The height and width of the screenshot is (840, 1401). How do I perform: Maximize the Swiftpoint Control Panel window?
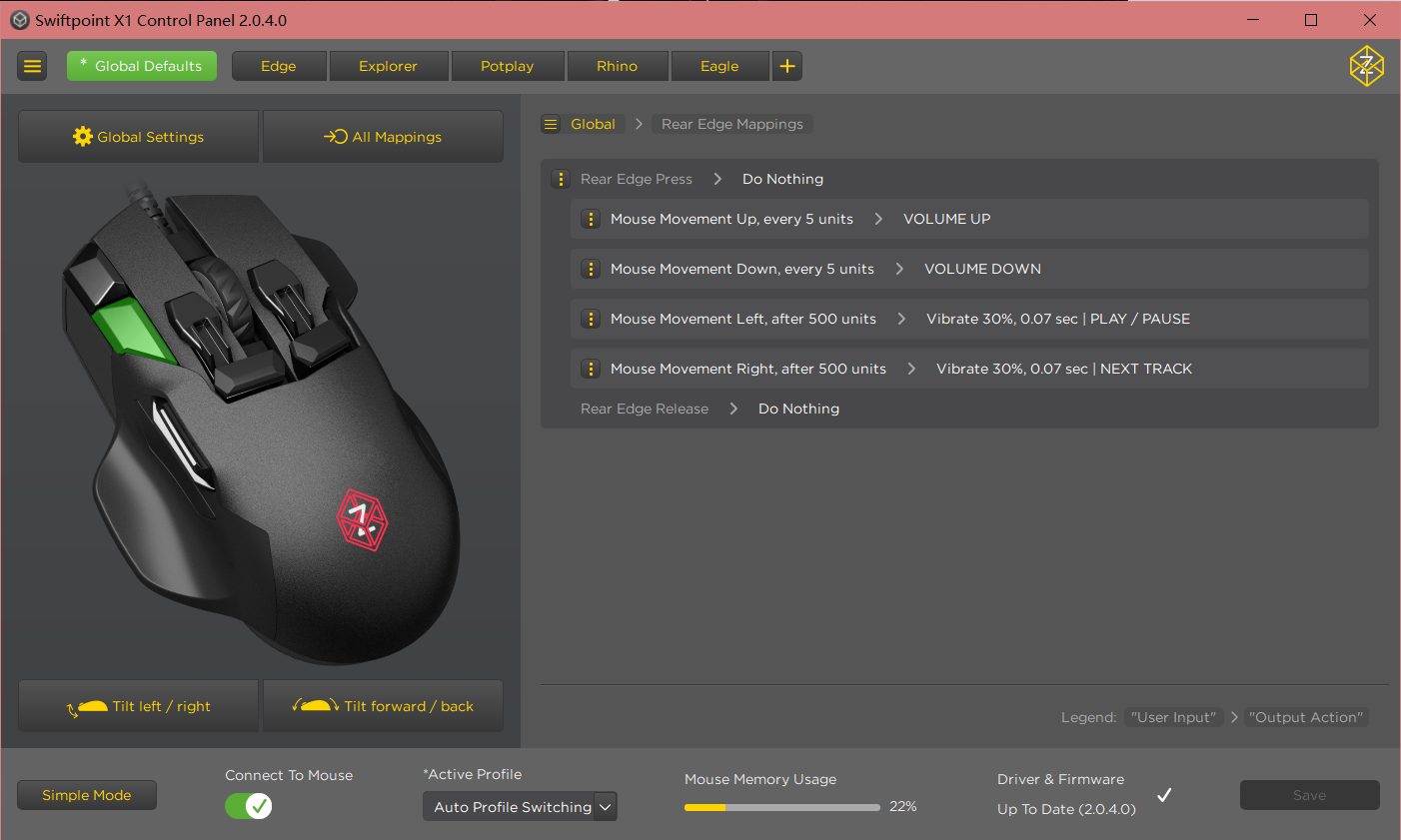pos(1311,20)
